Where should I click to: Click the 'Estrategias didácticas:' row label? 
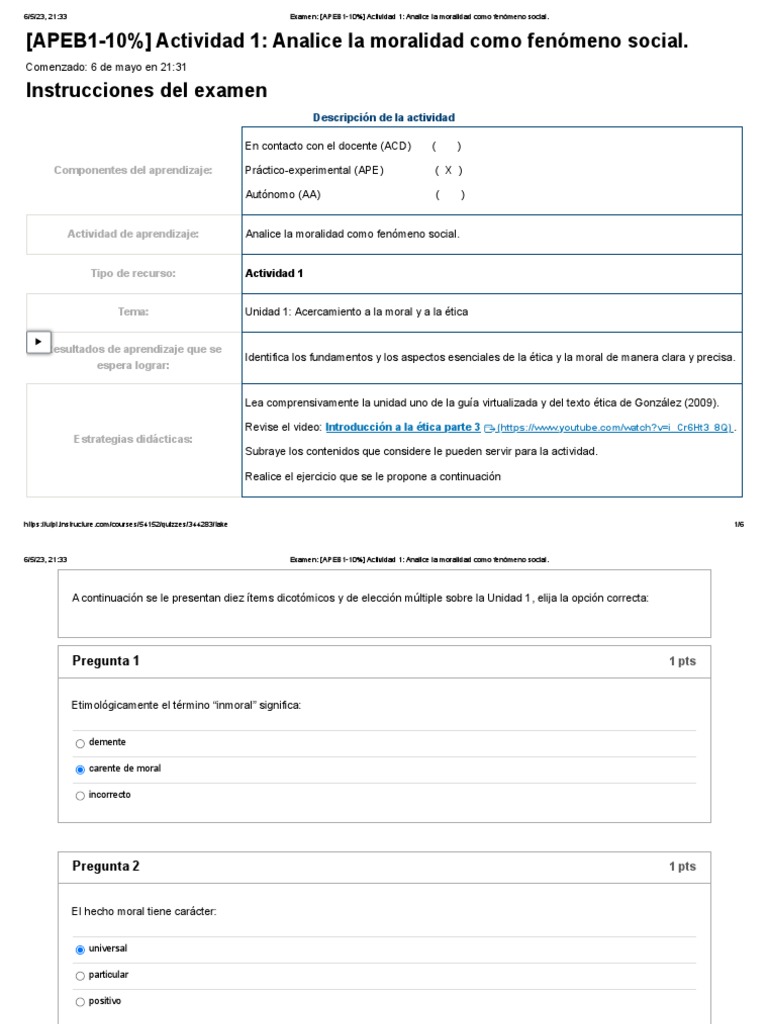133,438
